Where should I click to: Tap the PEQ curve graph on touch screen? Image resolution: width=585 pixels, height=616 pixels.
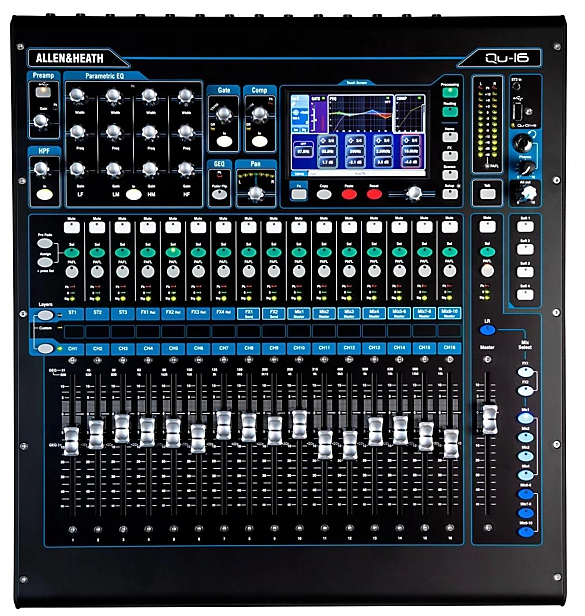[360, 113]
